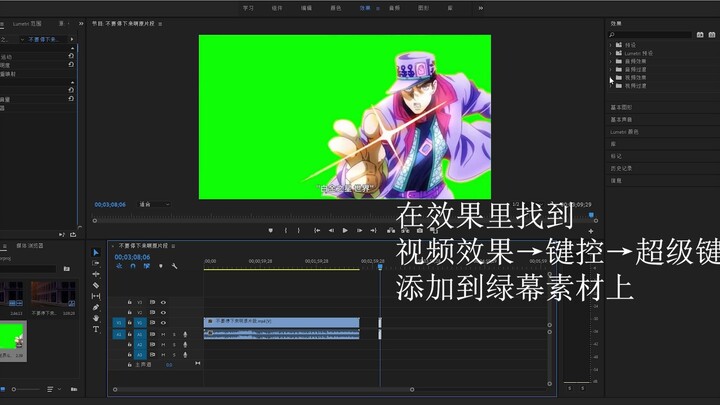Switch to 音频 workspace tab

[394, 8]
